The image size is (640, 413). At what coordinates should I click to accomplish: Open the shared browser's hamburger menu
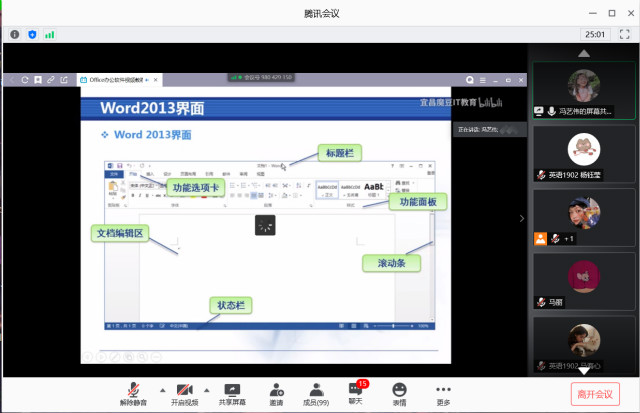483,80
